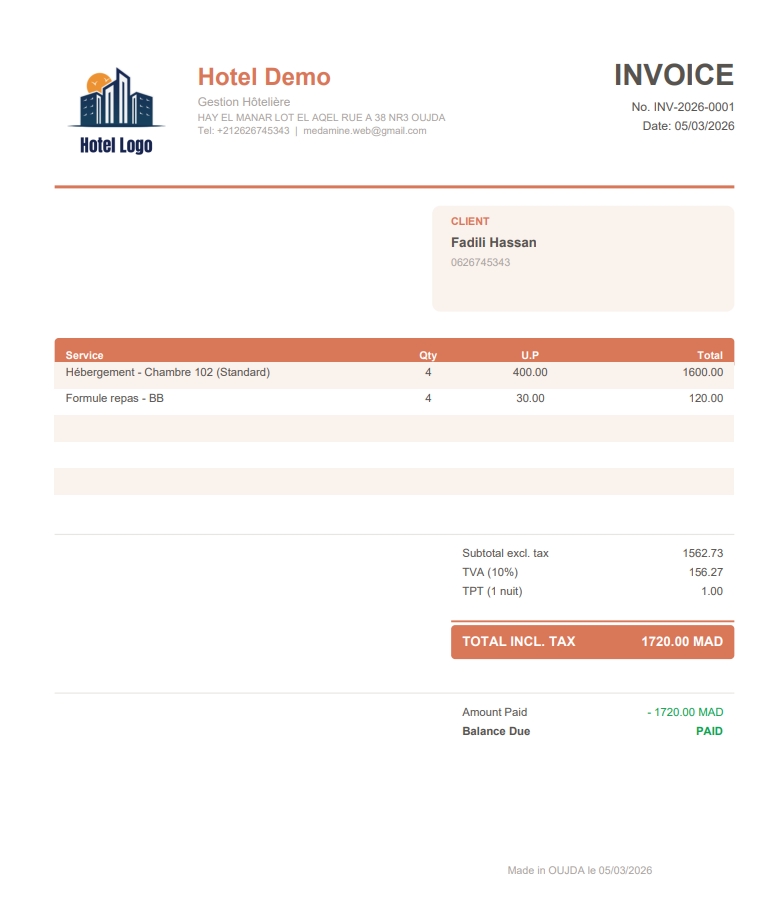Click client phone 0626745343
Image resolution: width=784 pixels, height=899 pixels.
[x=480, y=262]
